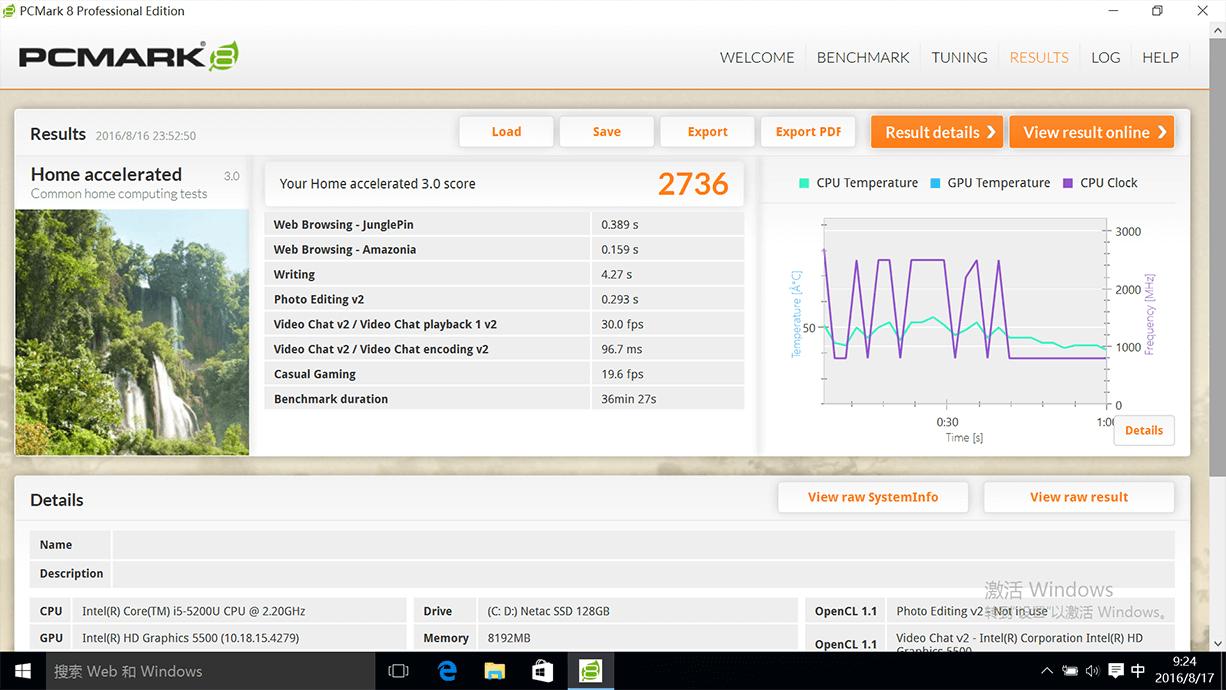Viewport: 1226px width, 690px height.
Task: Open the Windows Store taskbar icon
Action: pyautogui.click(x=542, y=671)
